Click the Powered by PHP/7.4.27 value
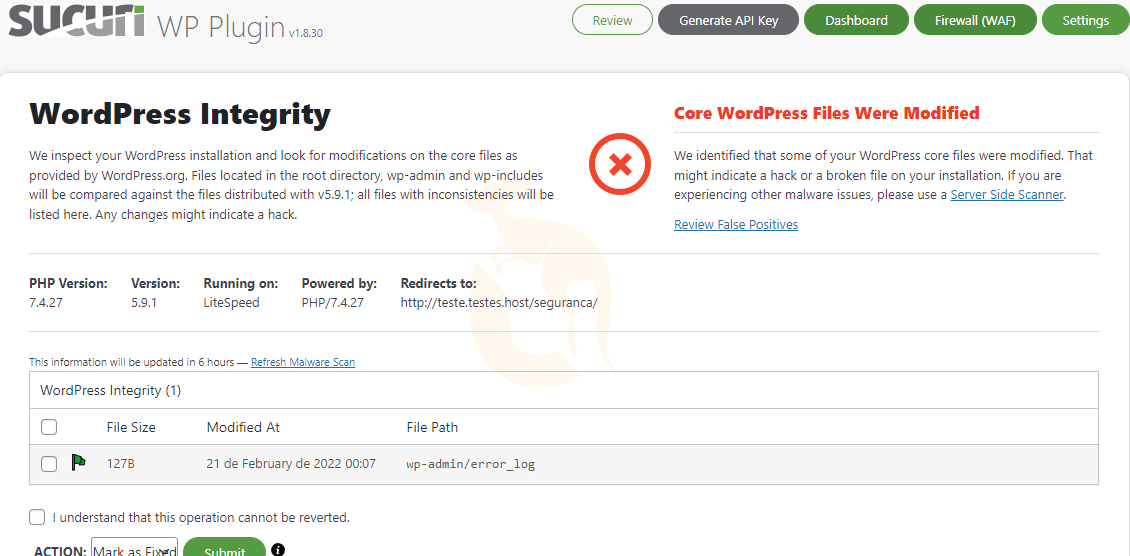The width and height of the screenshot is (1130, 556). (333, 302)
